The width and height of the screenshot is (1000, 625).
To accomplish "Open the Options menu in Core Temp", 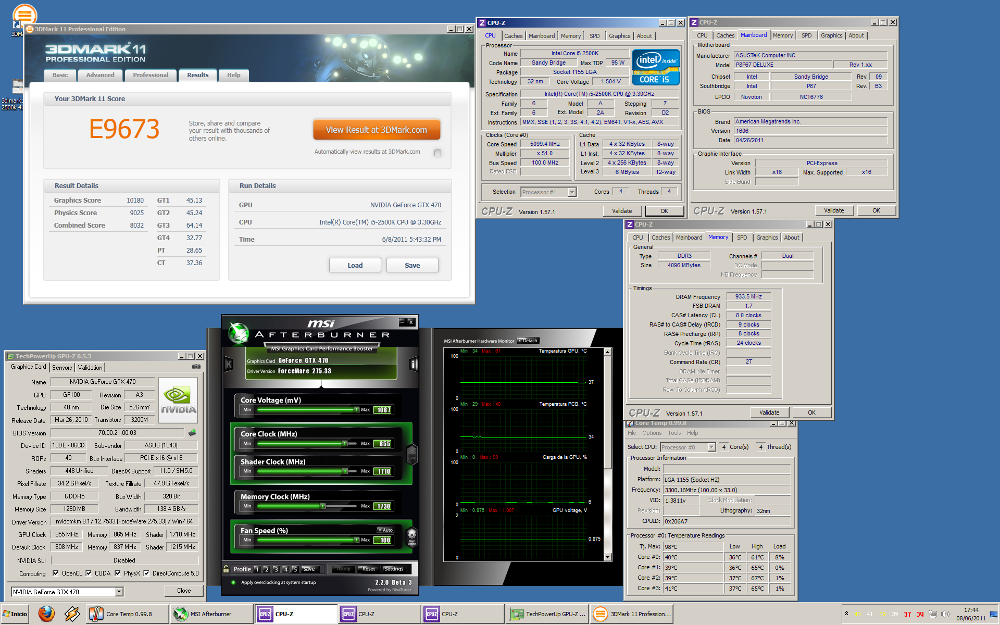I will coord(652,432).
